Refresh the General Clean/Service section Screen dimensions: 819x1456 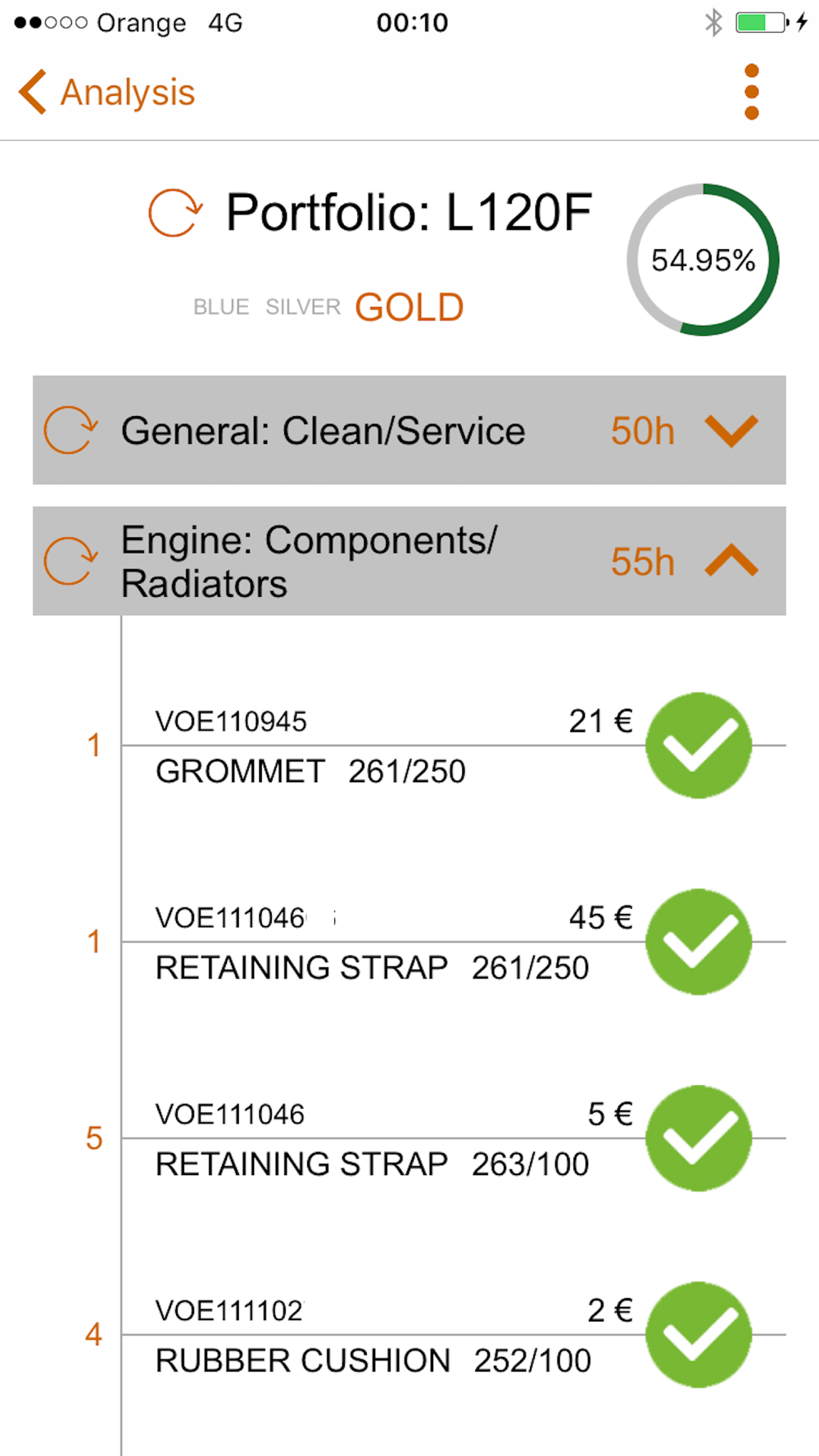[71, 430]
